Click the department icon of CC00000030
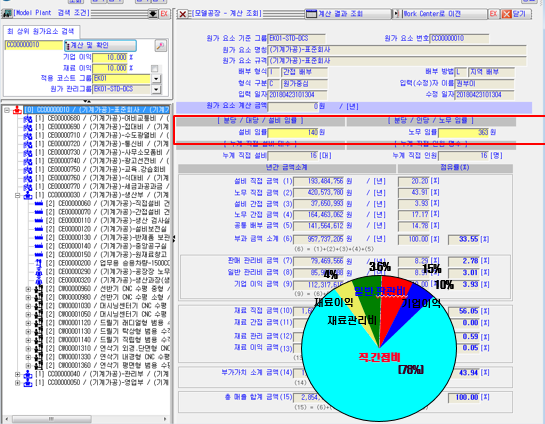The width and height of the screenshot is (545, 424). [x=27, y=195]
